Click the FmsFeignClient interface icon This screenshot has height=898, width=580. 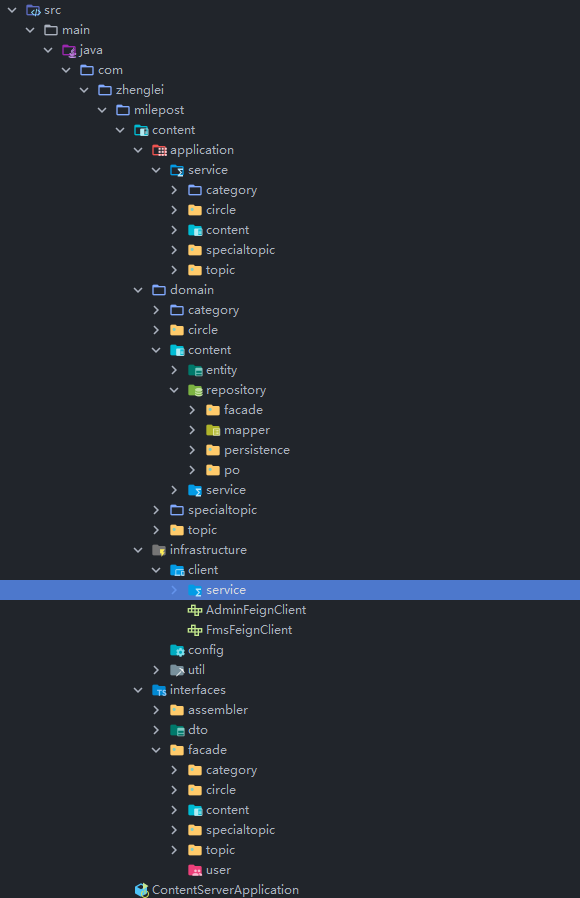[x=195, y=630]
